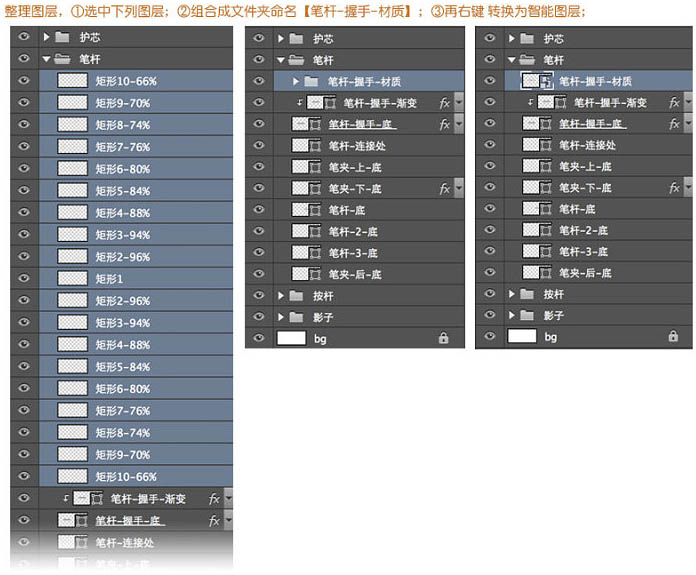Select the 矩形1 layer thumbnail

(x=72, y=278)
